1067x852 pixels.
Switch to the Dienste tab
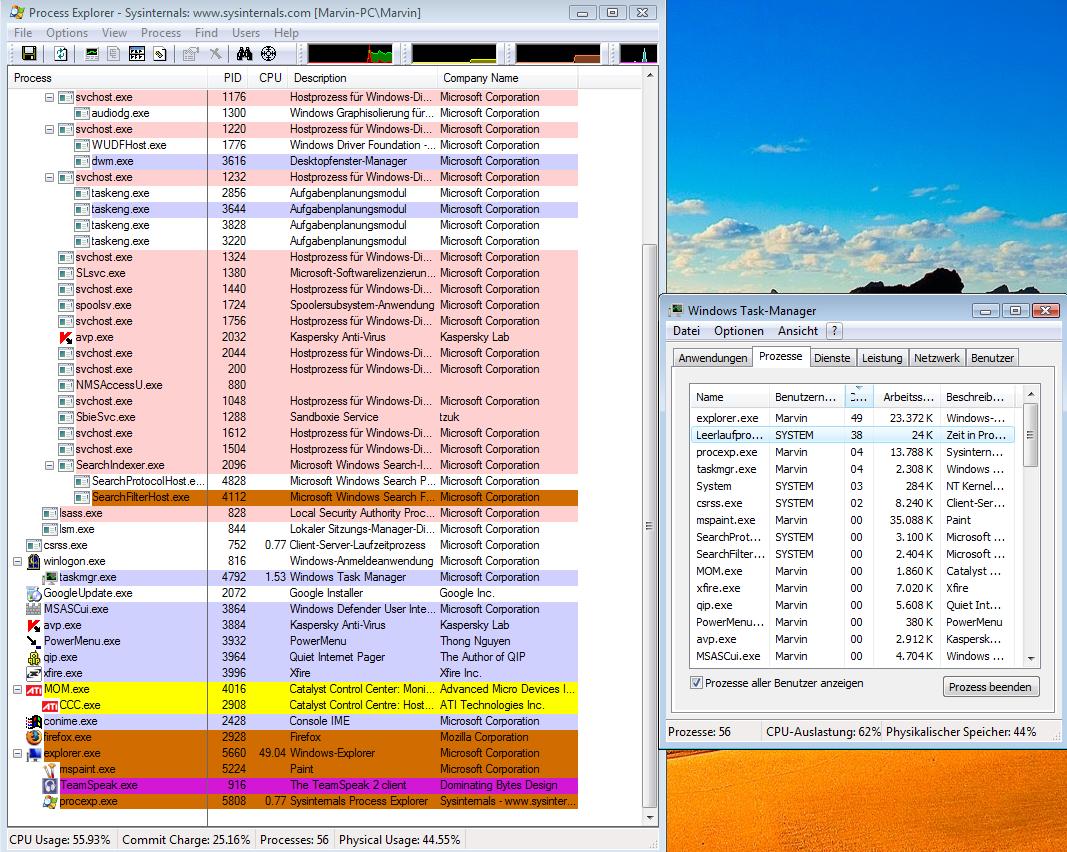(x=832, y=358)
